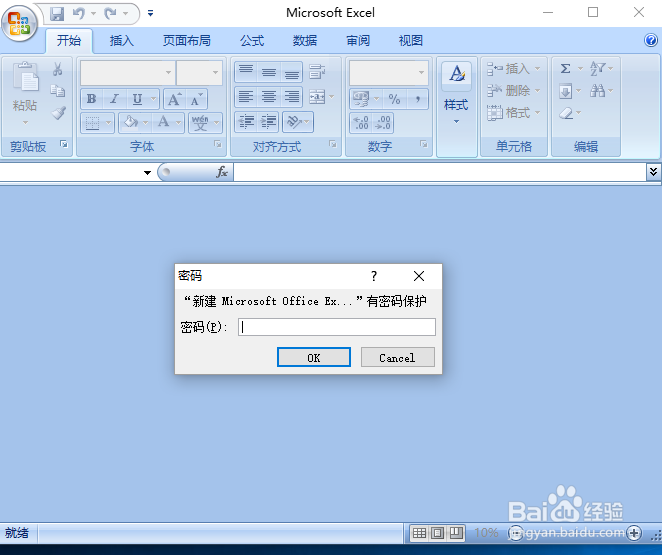Open the quick access customize arrow
Image resolution: width=662 pixels, height=555 pixels.
[x=150, y=14]
